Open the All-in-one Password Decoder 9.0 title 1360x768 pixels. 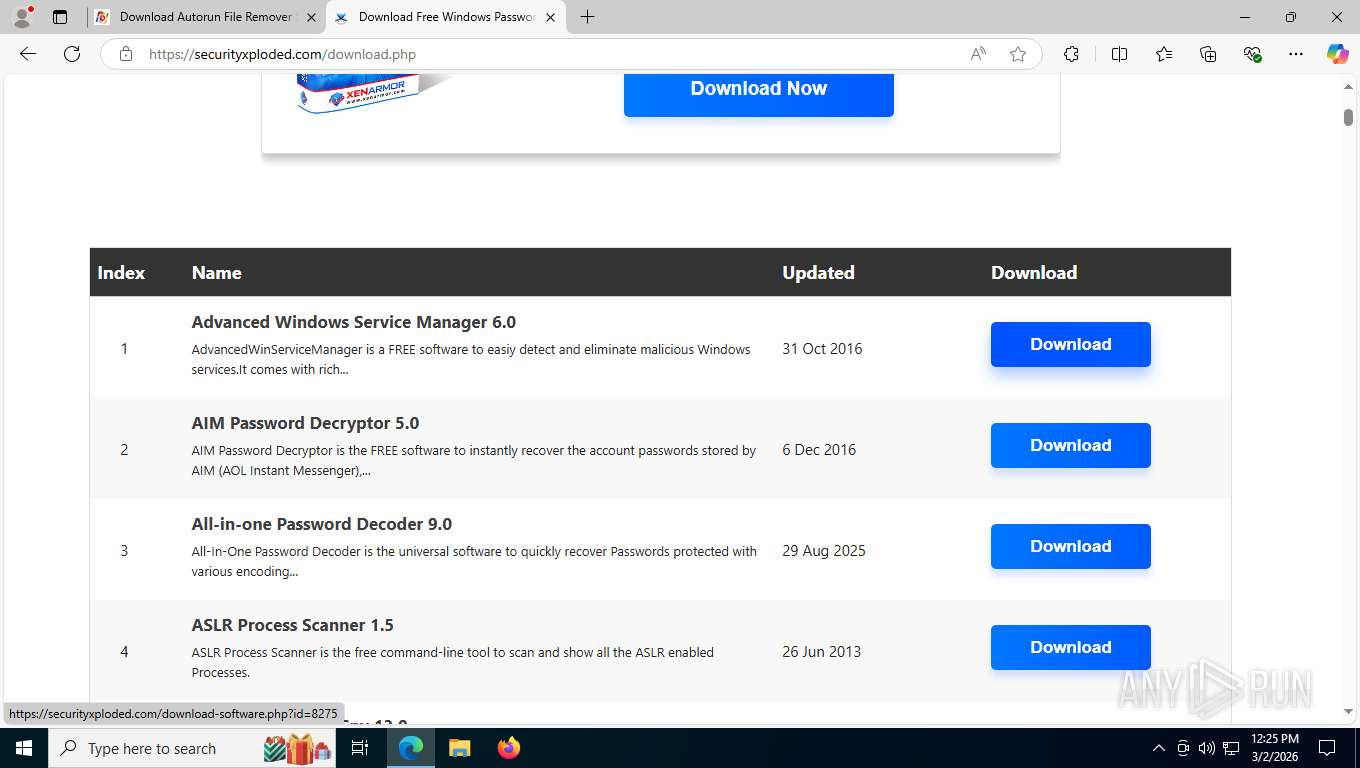[322, 524]
